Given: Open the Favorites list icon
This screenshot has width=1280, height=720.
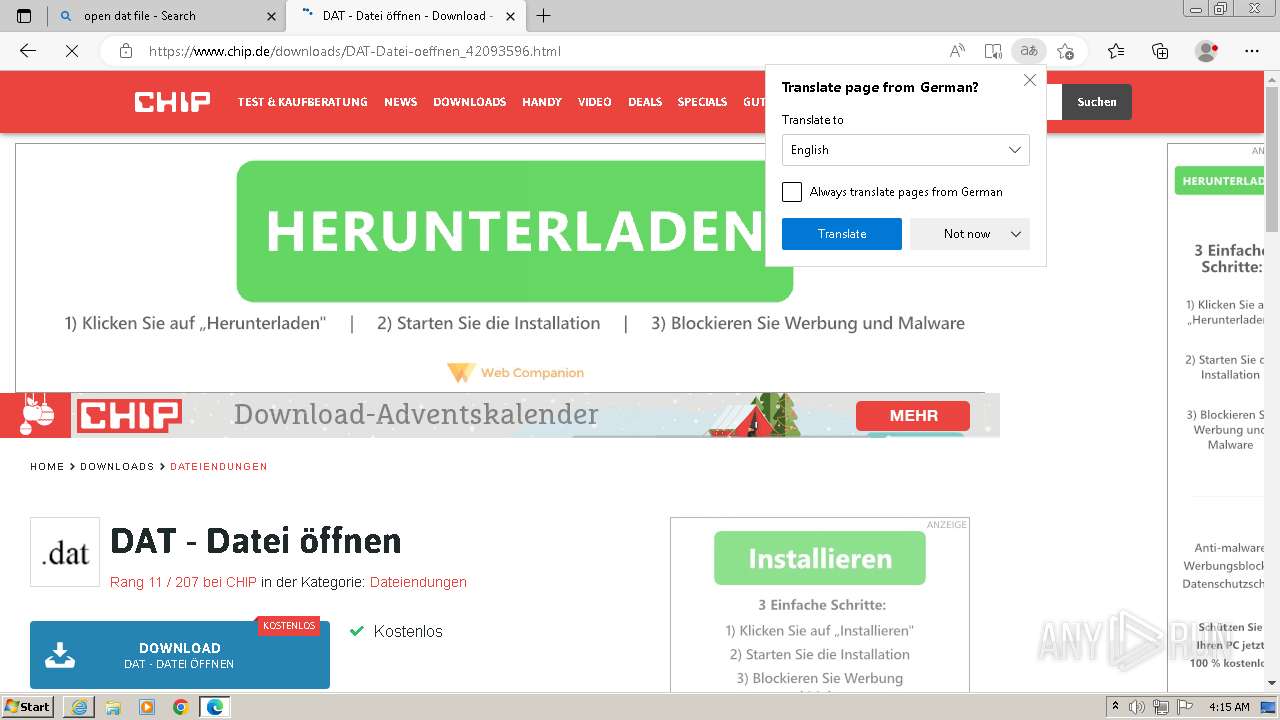Looking at the screenshot, I should (x=1116, y=51).
